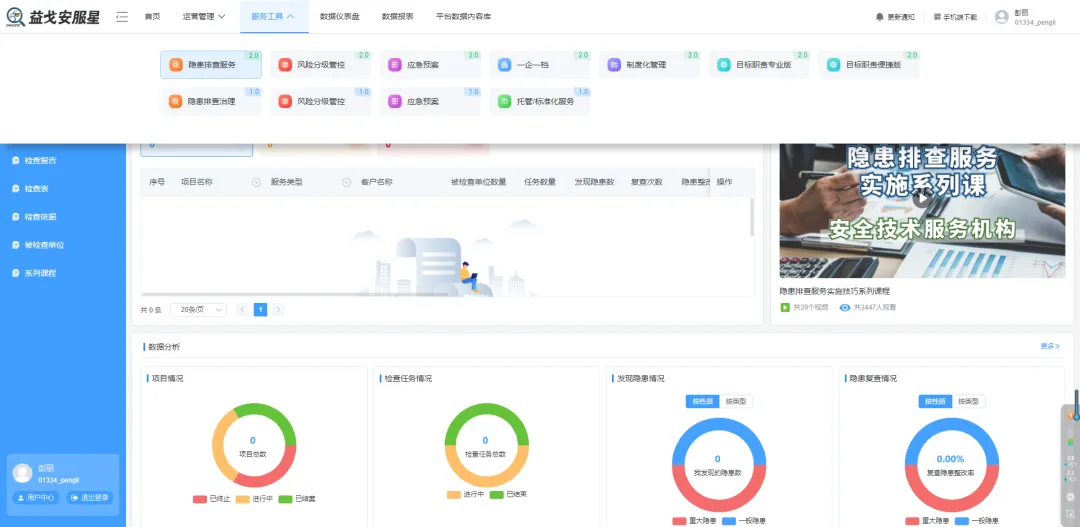Click the 退出登录 button
The image size is (1080, 527).
(90, 497)
